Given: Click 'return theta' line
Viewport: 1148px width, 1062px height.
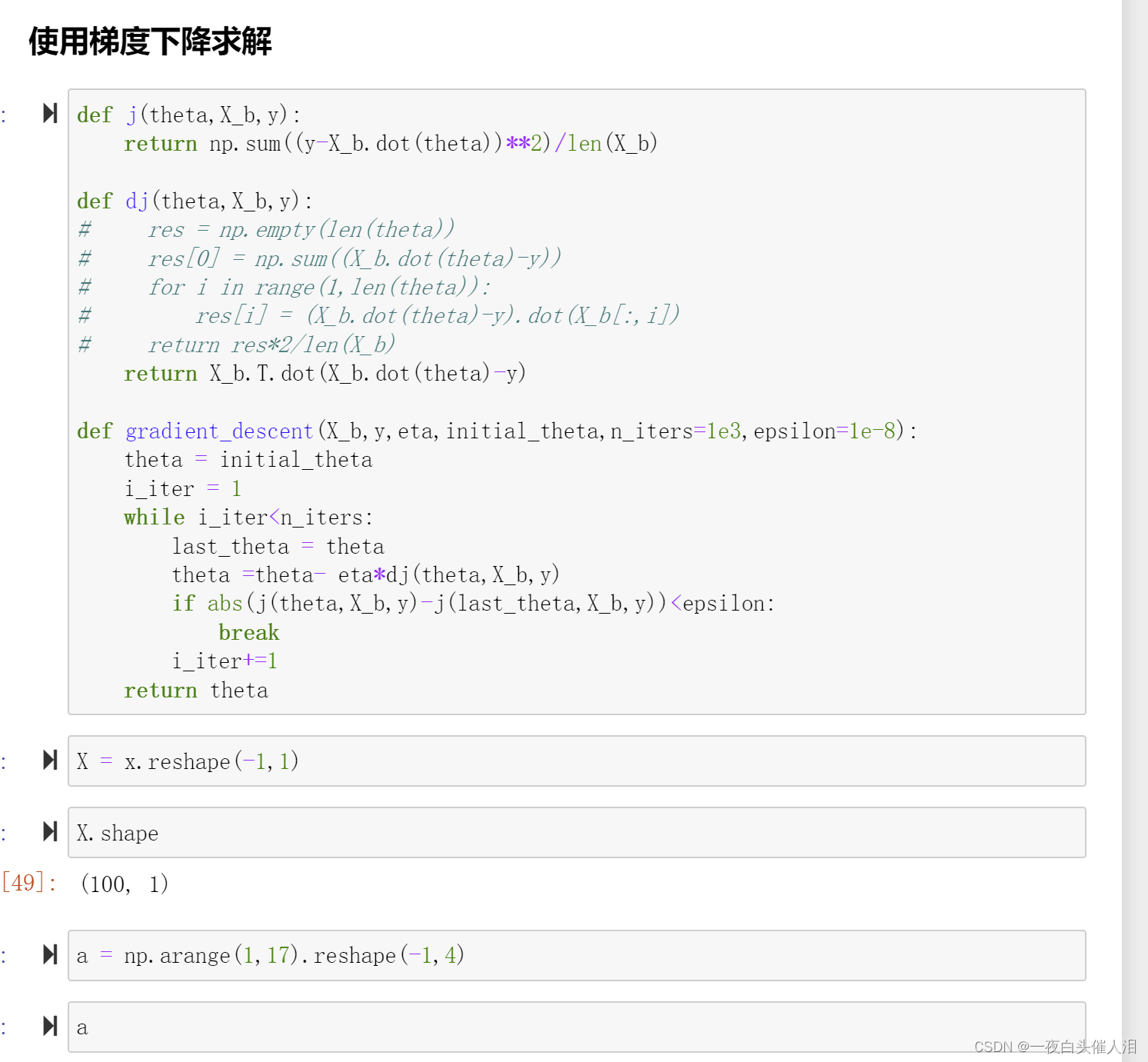Looking at the screenshot, I should (196, 691).
